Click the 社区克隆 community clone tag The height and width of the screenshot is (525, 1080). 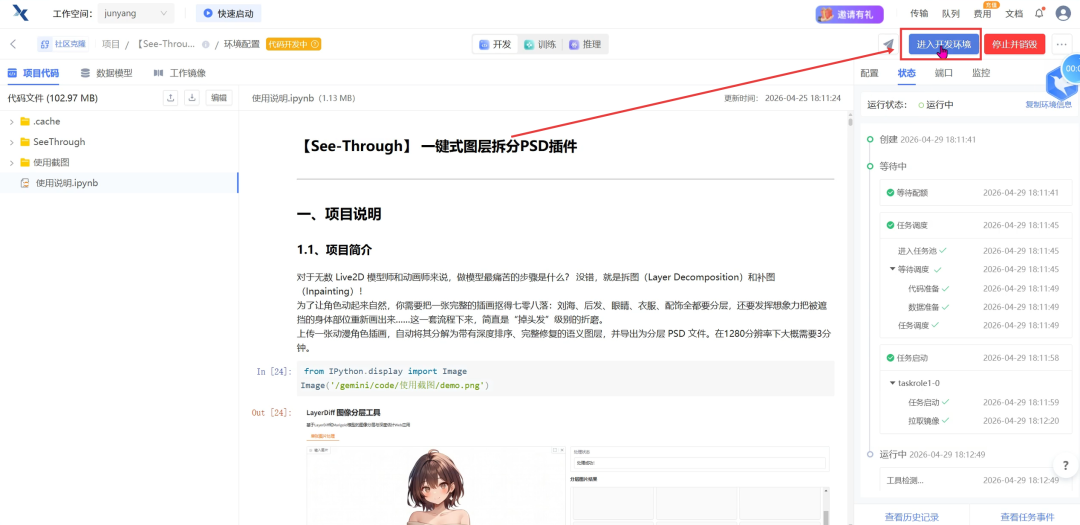(x=63, y=44)
